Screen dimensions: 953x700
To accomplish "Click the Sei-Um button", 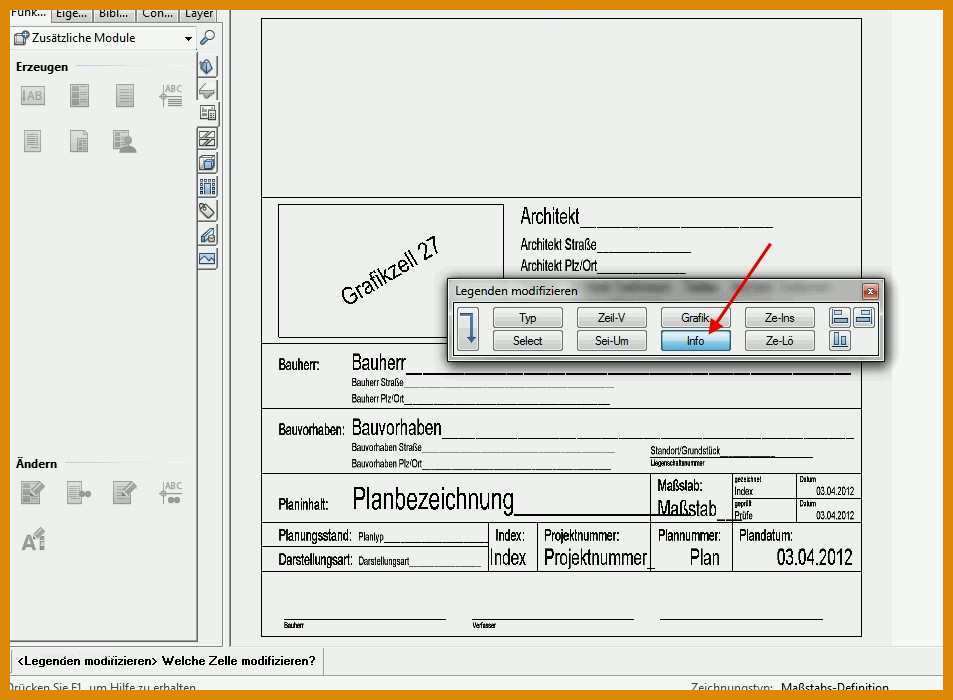I will (611, 341).
